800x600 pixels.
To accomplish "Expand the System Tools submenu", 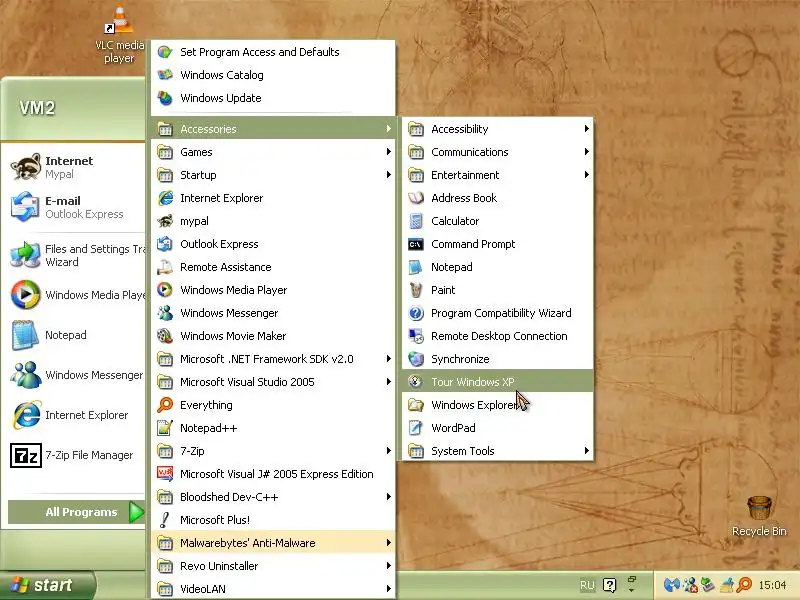I will pyautogui.click(x=497, y=451).
